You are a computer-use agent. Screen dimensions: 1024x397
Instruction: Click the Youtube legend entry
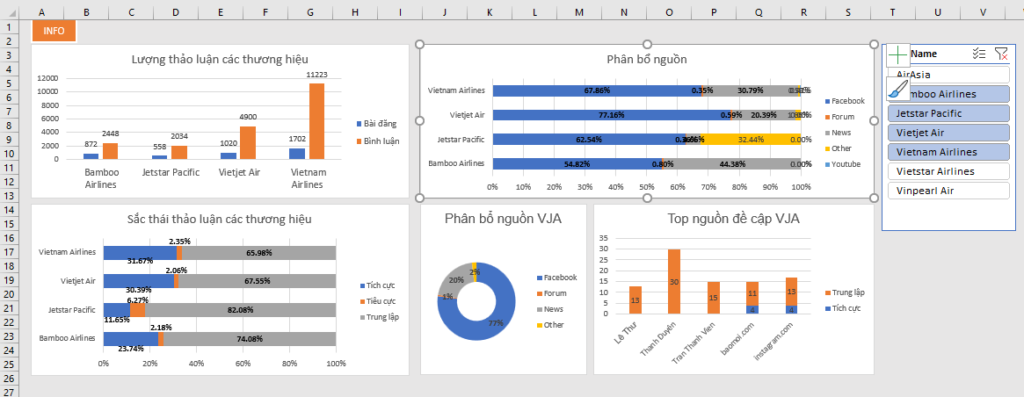pos(842,164)
